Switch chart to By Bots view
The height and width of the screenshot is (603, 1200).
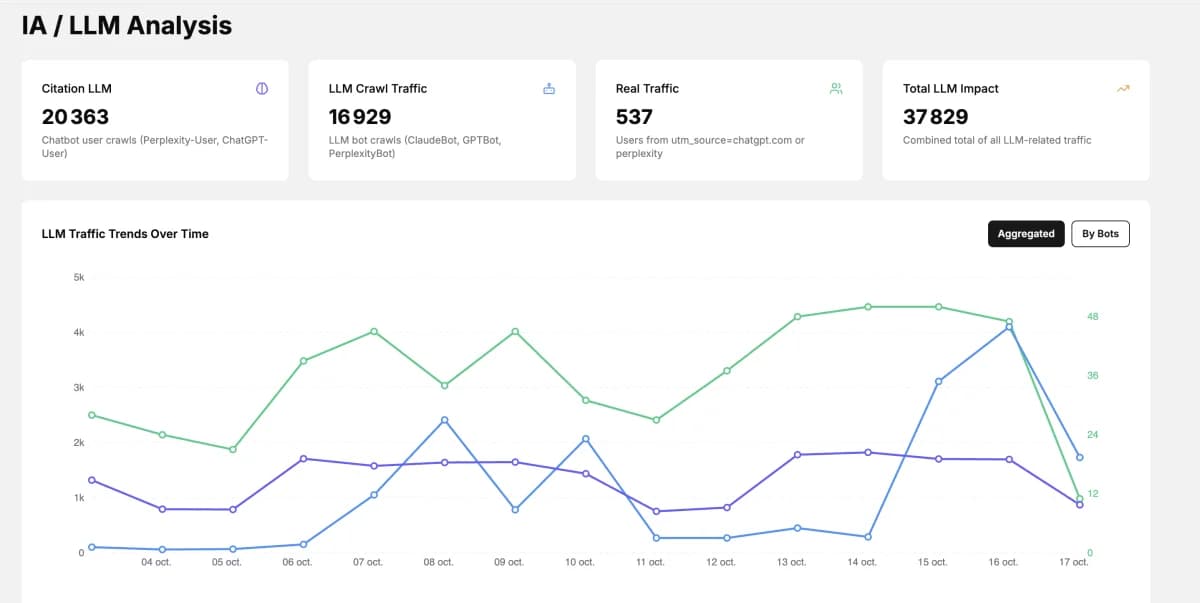[x=1101, y=234]
